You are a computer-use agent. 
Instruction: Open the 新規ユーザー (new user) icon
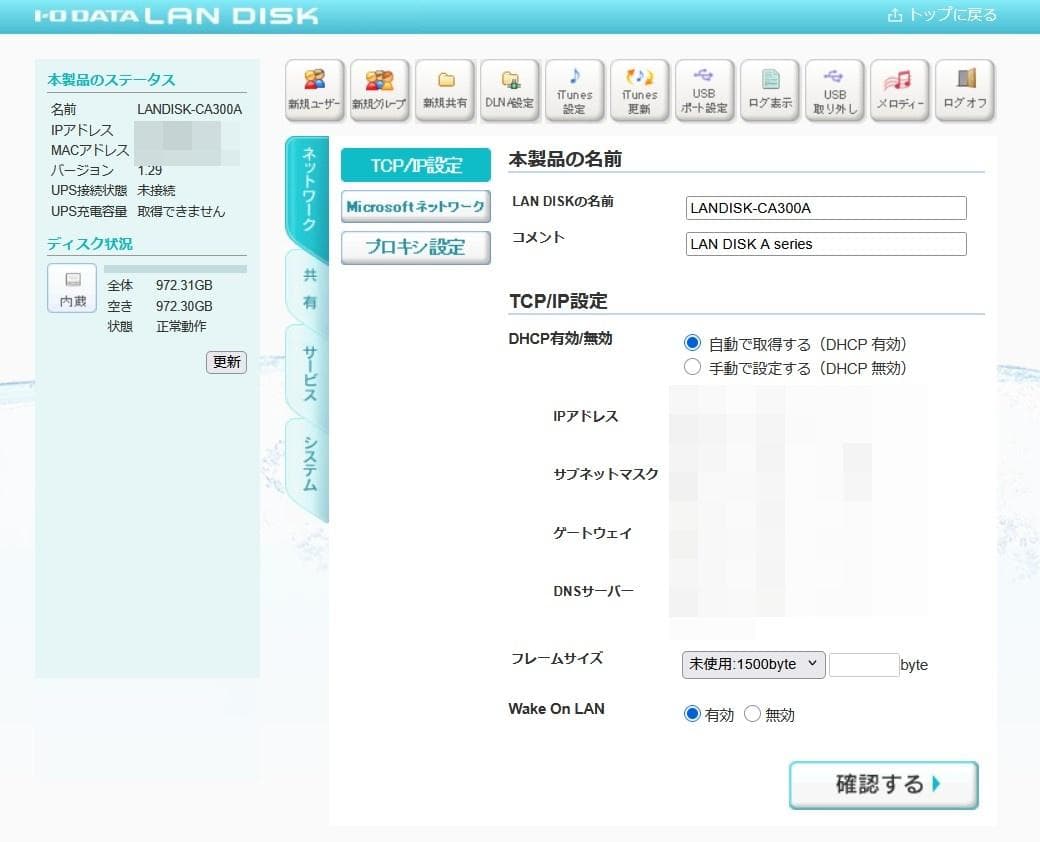point(314,90)
